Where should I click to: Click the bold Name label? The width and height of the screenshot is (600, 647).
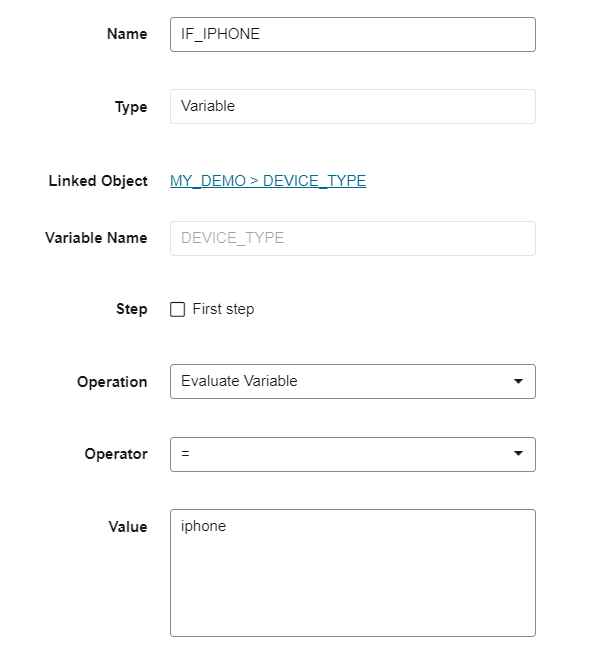tap(127, 34)
